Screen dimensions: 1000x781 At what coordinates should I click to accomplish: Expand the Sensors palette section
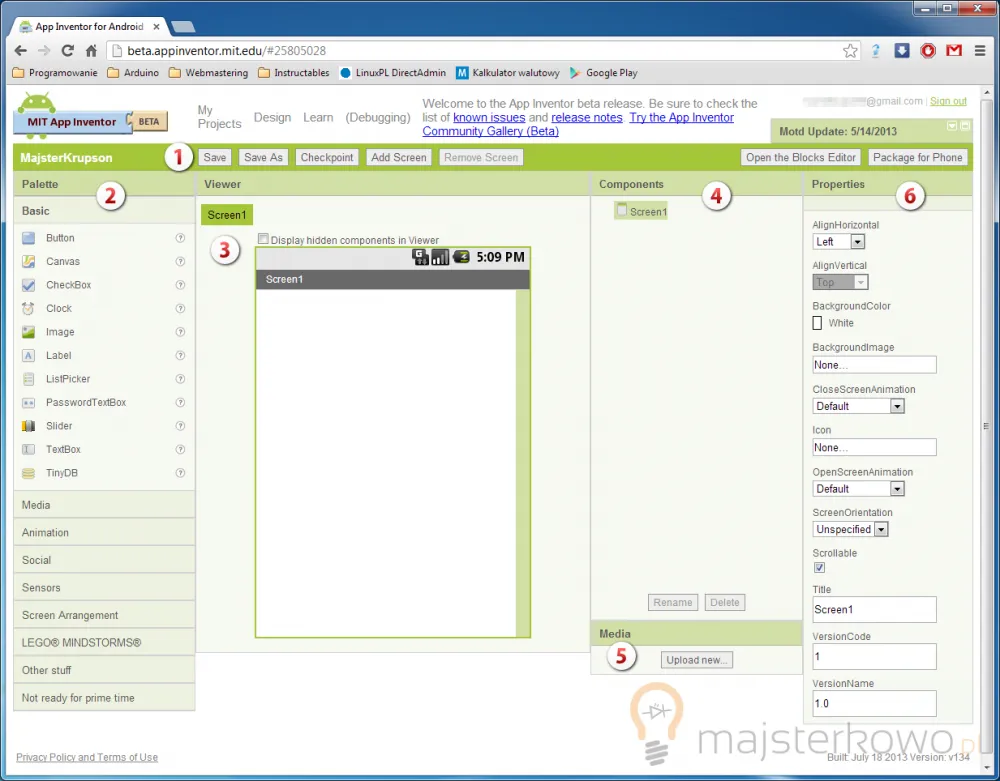tap(104, 588)
